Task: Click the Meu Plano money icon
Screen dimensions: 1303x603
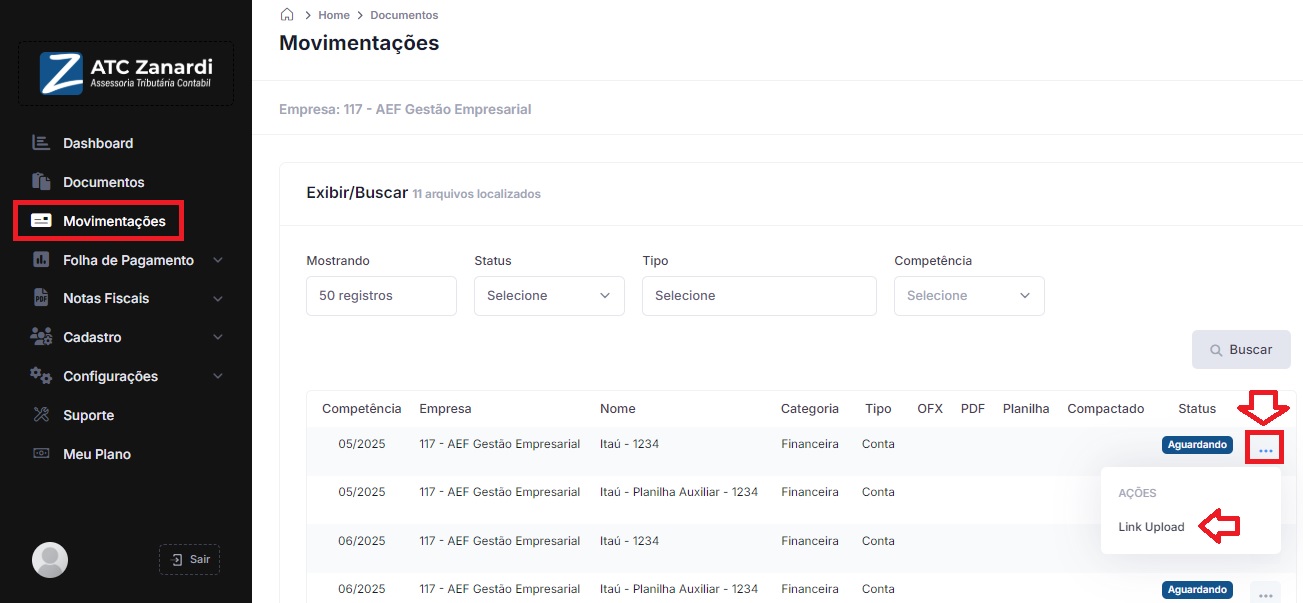Action: (41, 454)
